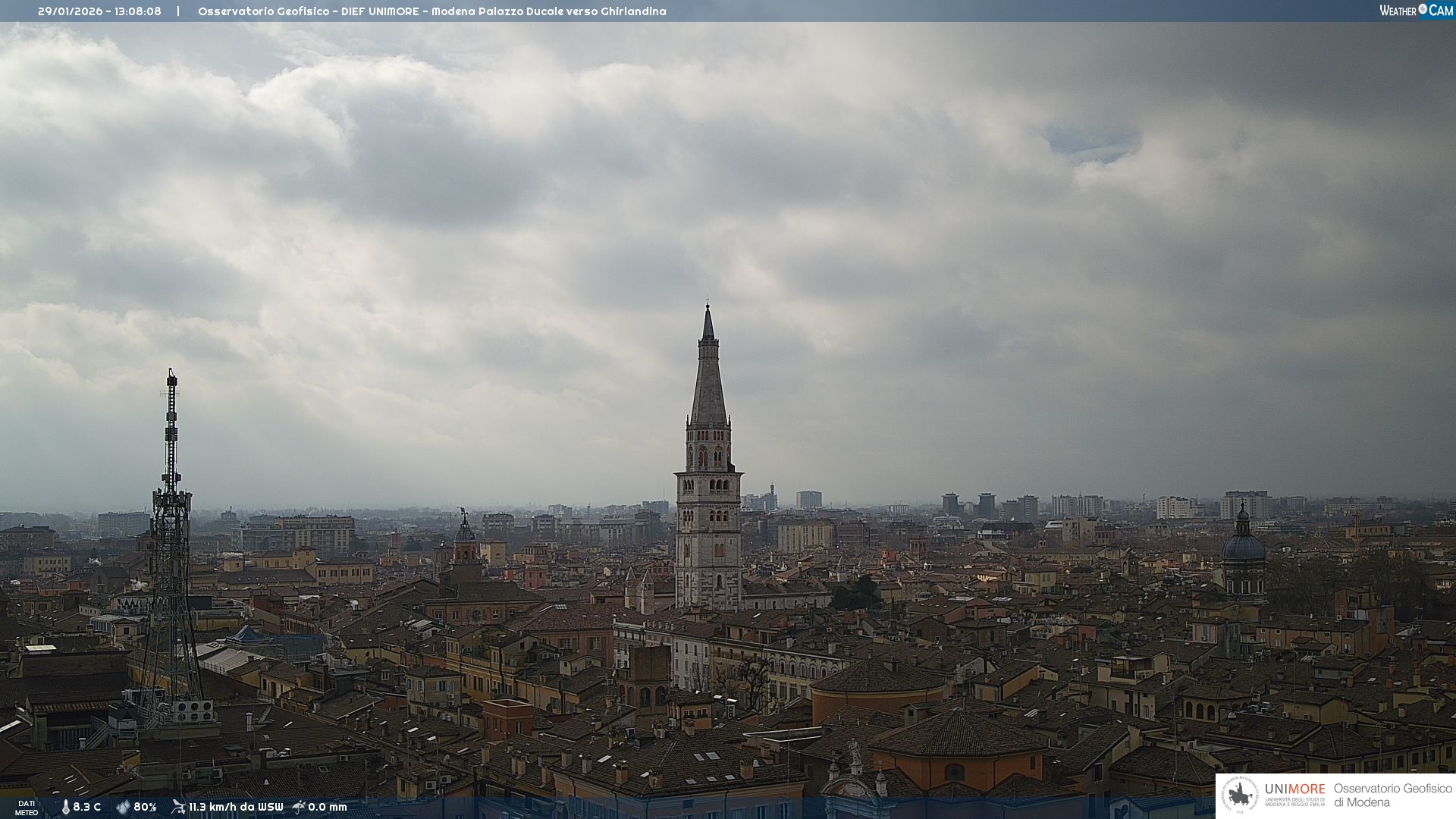The height and width of the screenshot is (819, 1456).
Task: Click the thermometer temperature icon
Action: [x=65, y=807]
